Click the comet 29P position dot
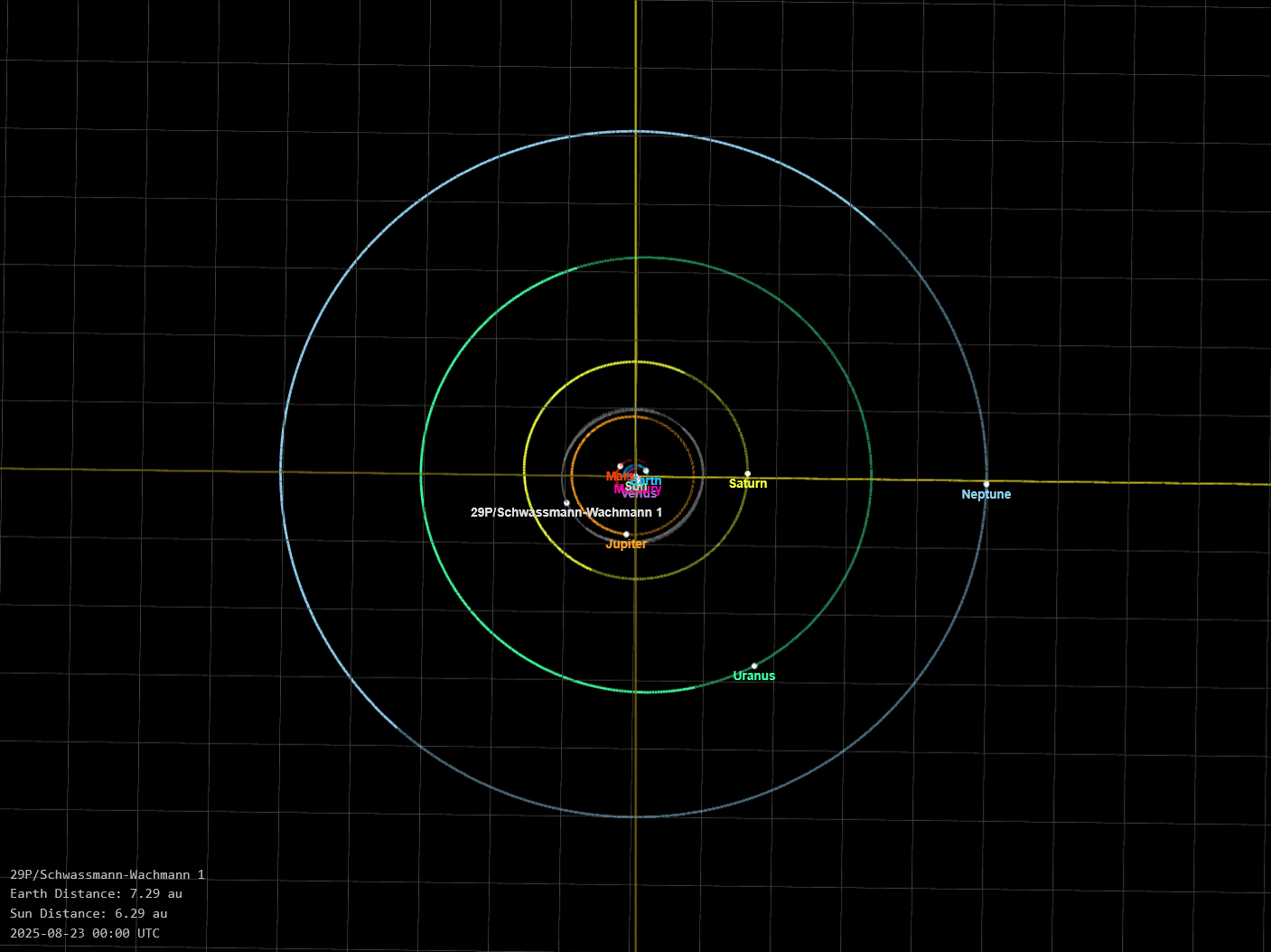Image resolution: width=1271 pixels, height=952 pixels. coord(566,503)
